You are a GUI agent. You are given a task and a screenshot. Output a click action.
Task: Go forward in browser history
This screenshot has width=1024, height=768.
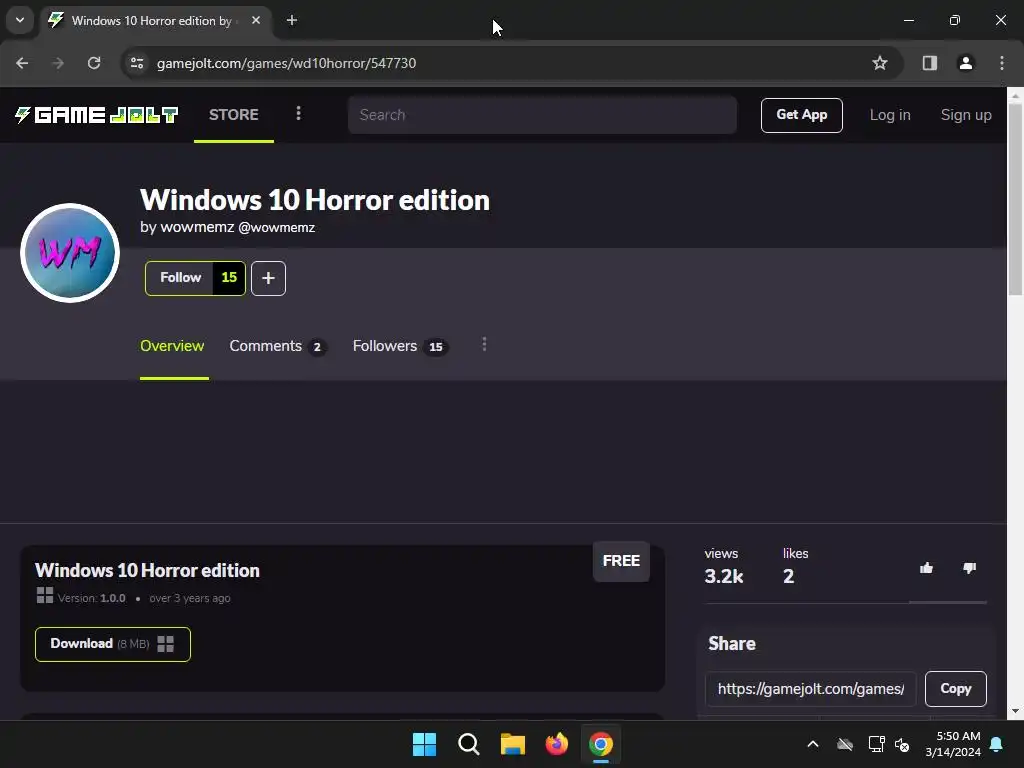(x=58, y=63)
